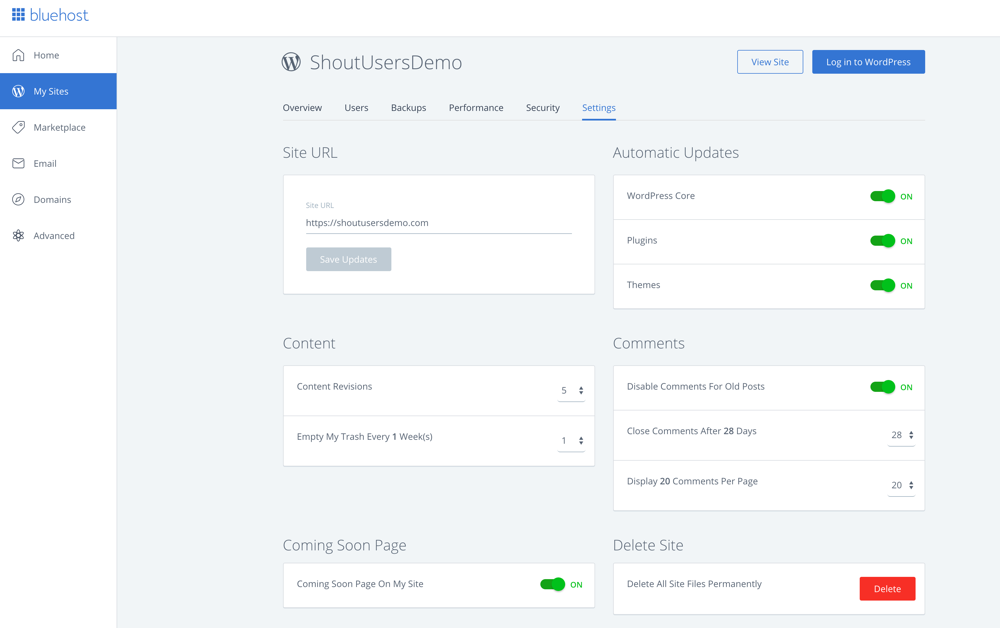The width and height of the screenshot is (1000, 628).
Task: Turn off WordPress Core automatic updates
Action: (x=883, y=196)
